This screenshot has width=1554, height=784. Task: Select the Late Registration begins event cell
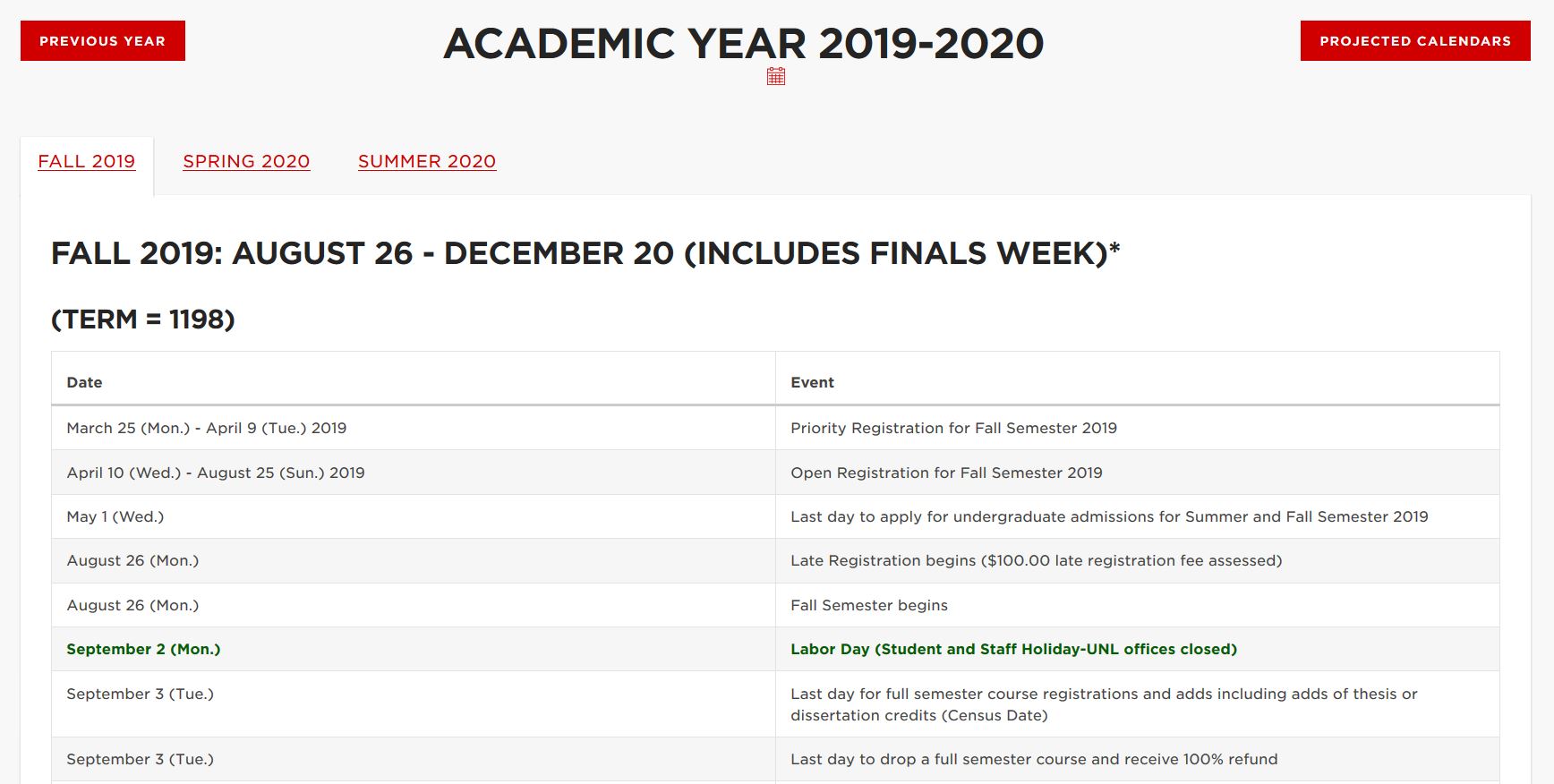click(x=1036, y=561)
